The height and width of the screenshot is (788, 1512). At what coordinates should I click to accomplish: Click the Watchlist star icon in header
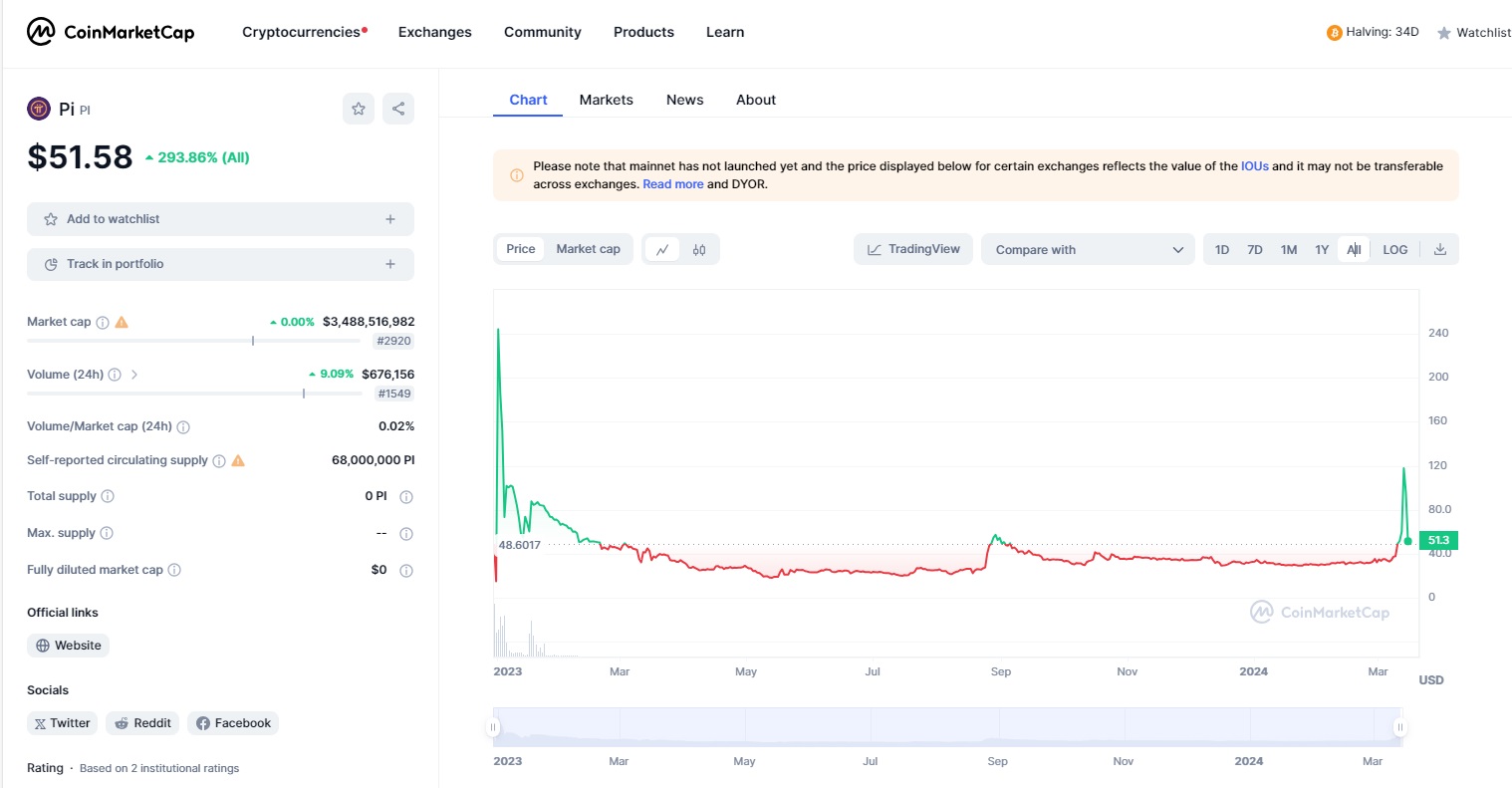1443,33
